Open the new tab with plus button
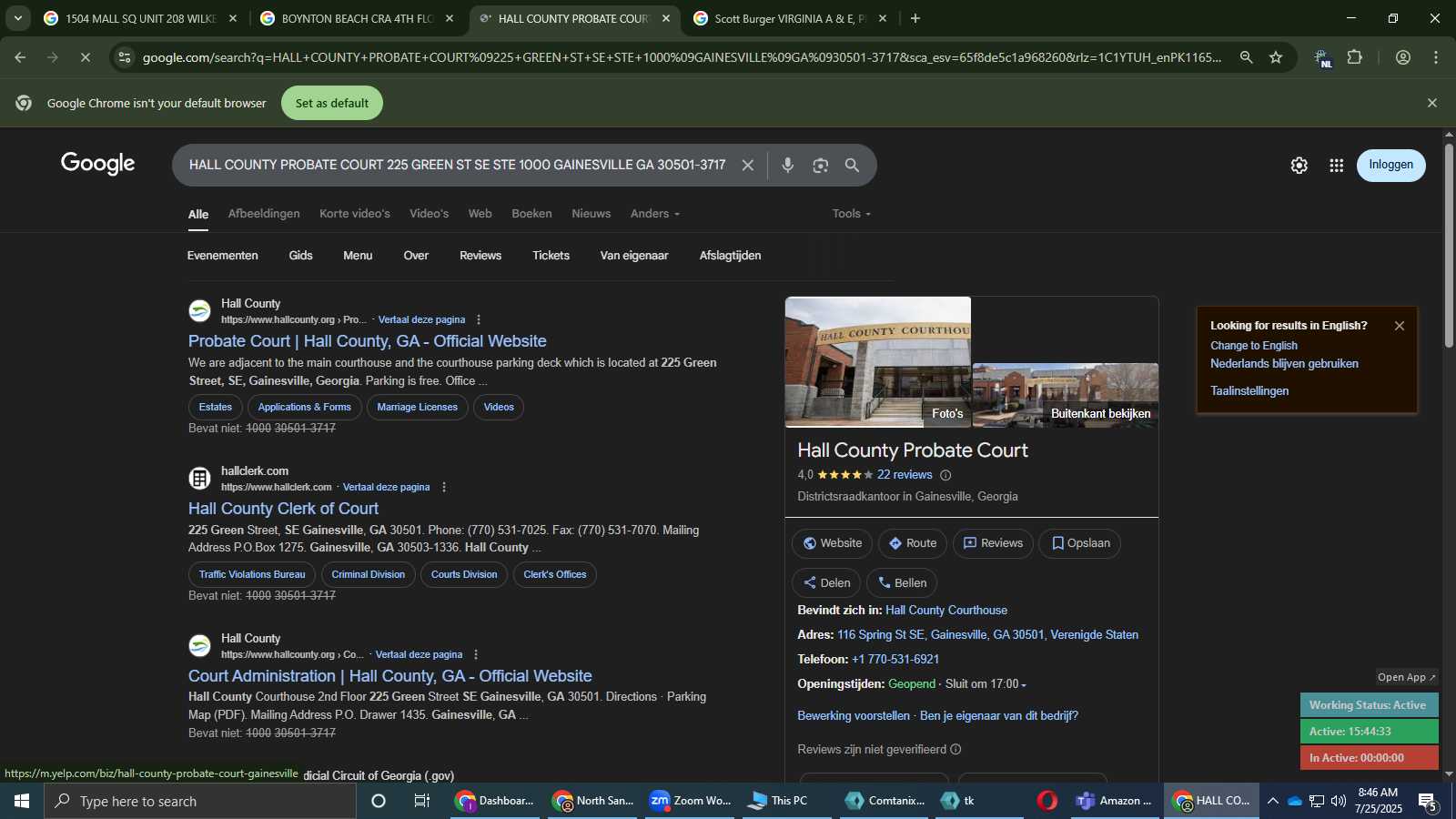Viewport: 1456px width, 819px height. pyautogui.click(x=915, y=18)
